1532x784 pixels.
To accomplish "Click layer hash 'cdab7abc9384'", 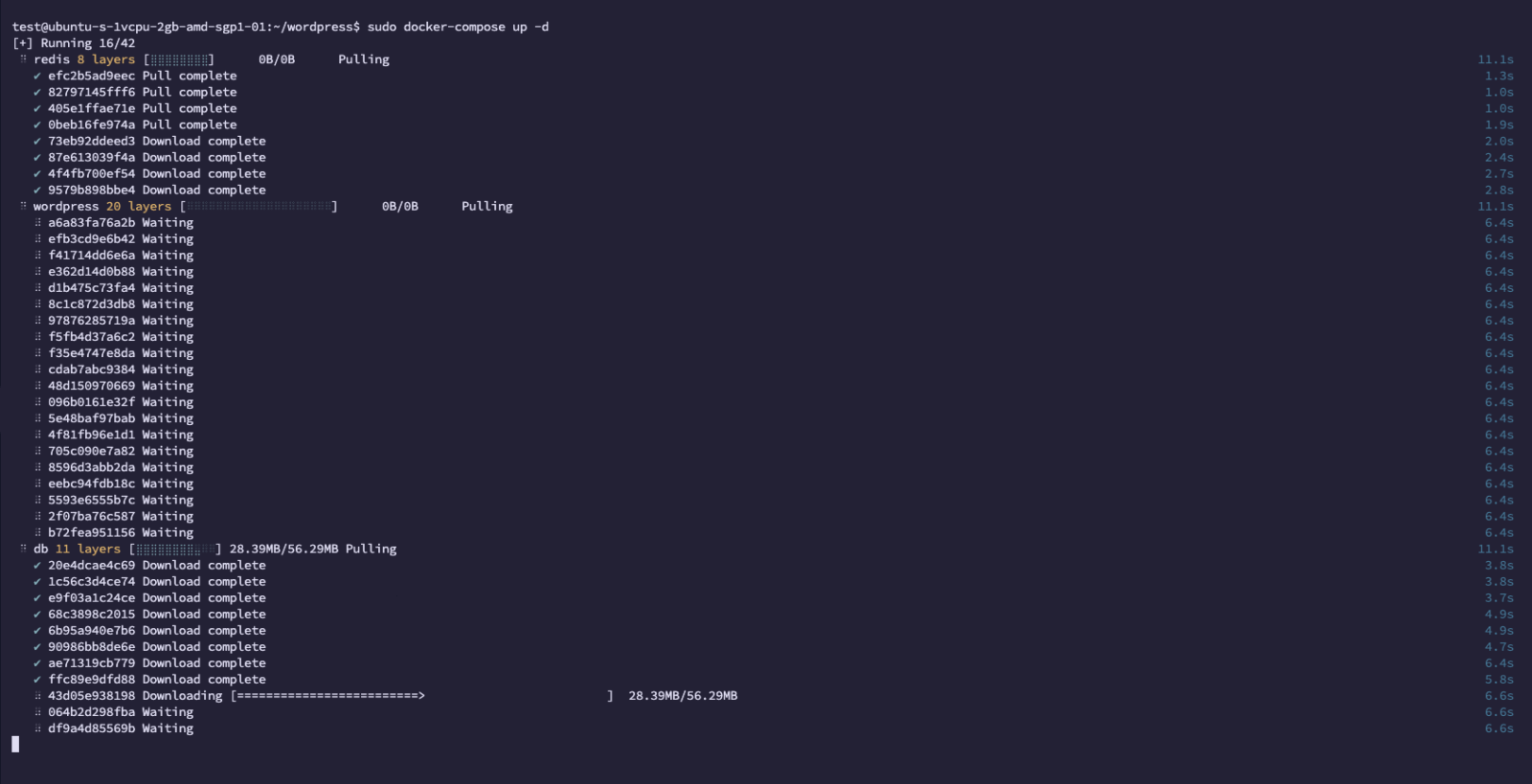I will point(92,370).
